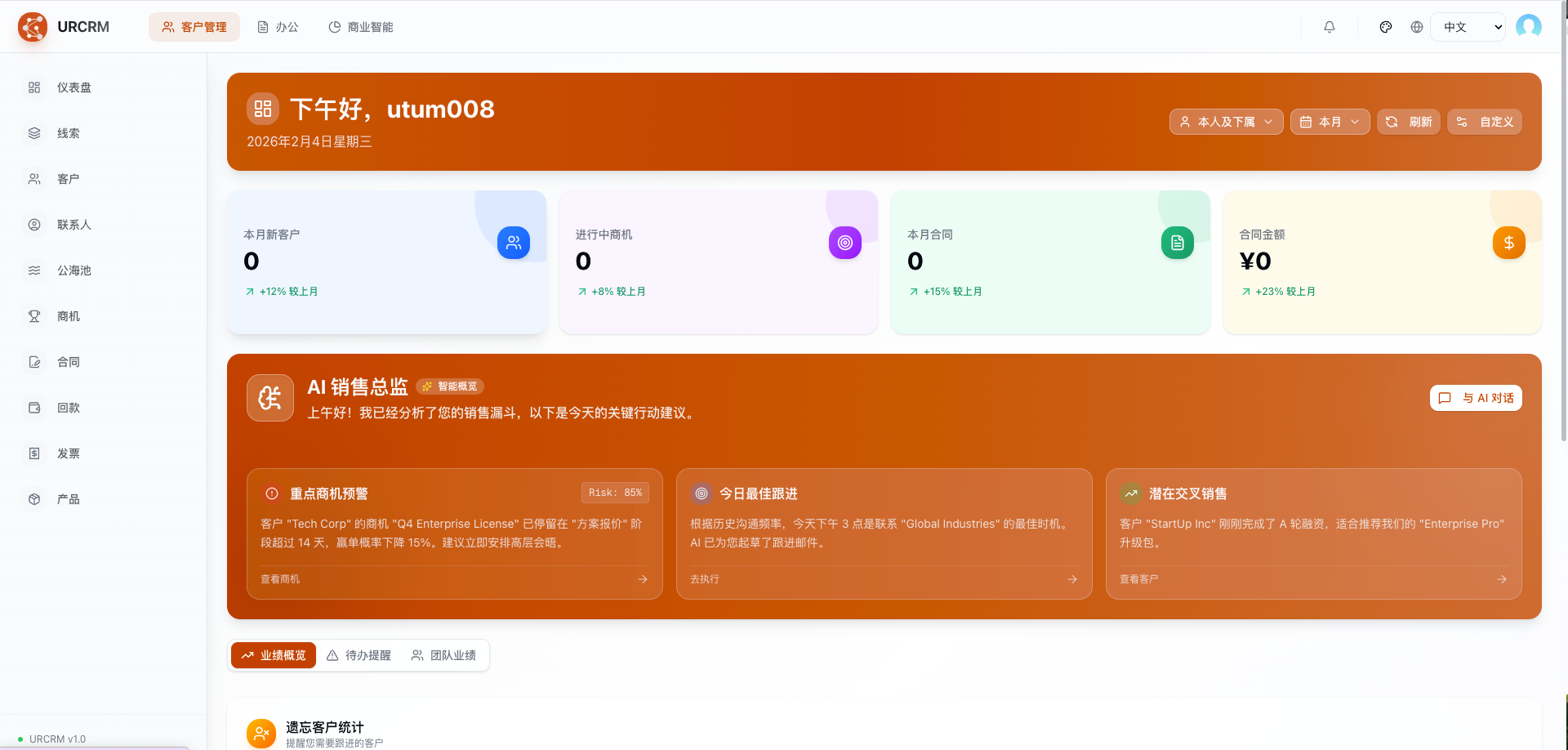1568x750 pixels.
Task: Click the Risk: 85% badge
Action: pyautogui.click(x=615, y=492)
